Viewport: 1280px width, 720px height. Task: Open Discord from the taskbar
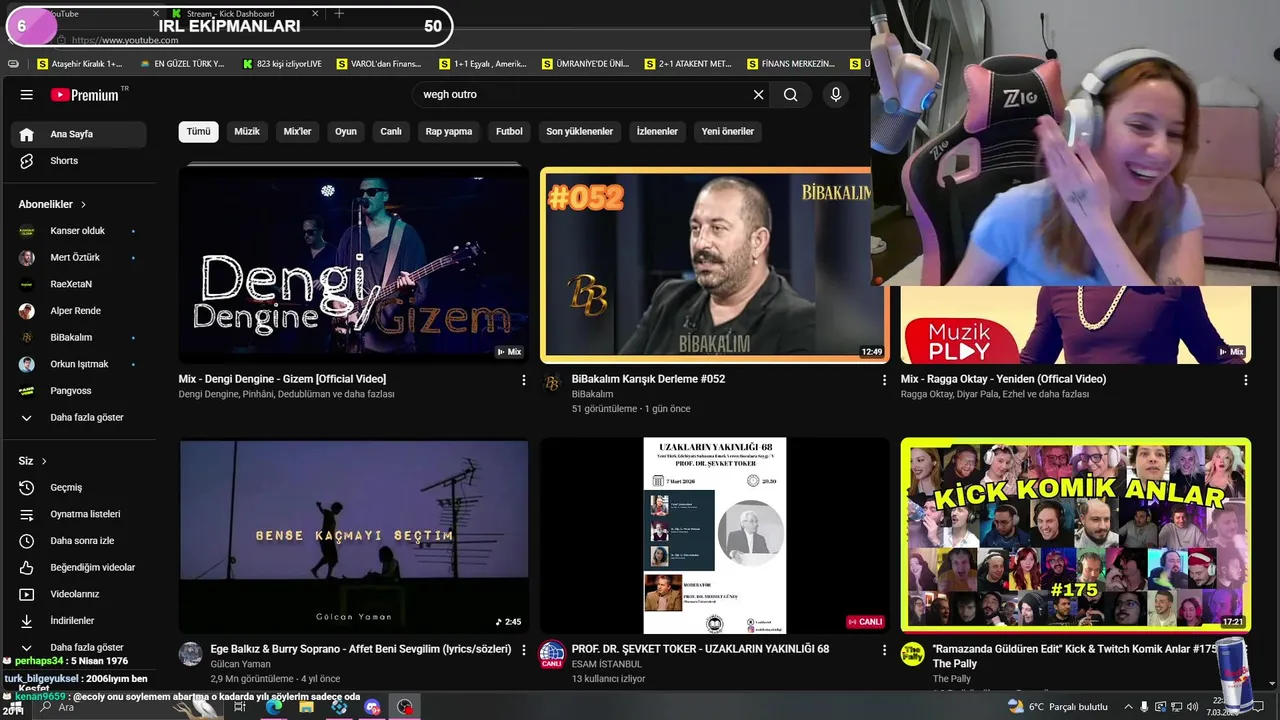[x=373, y=707]
